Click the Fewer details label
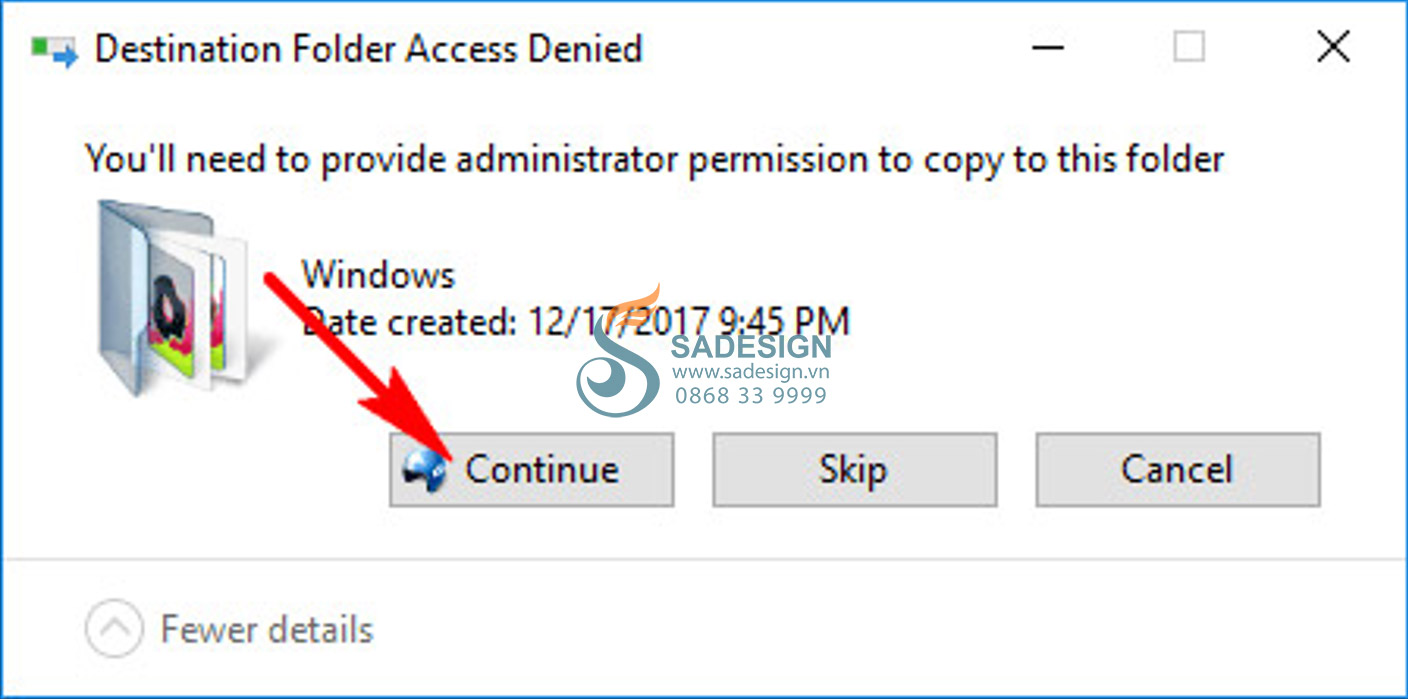The image size is (1408, 699). (x=267, y=630)
